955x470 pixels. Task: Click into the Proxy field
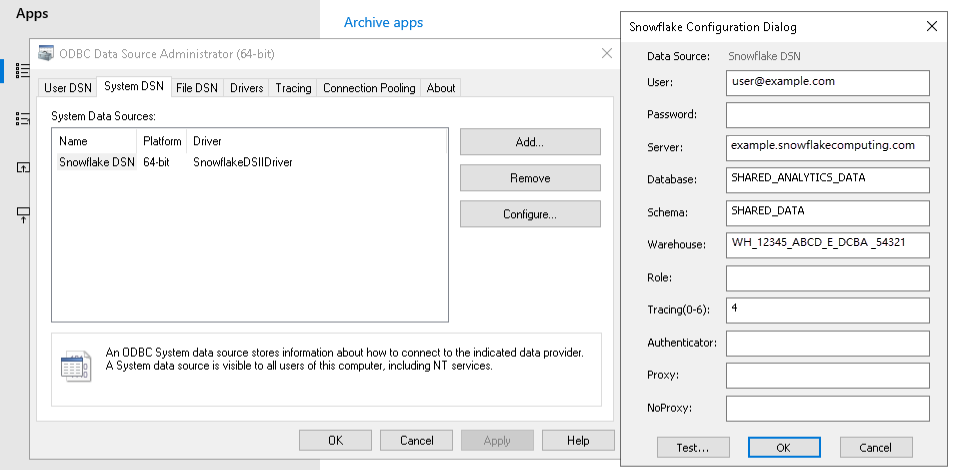pyautogui.click(x=828, y=376)
